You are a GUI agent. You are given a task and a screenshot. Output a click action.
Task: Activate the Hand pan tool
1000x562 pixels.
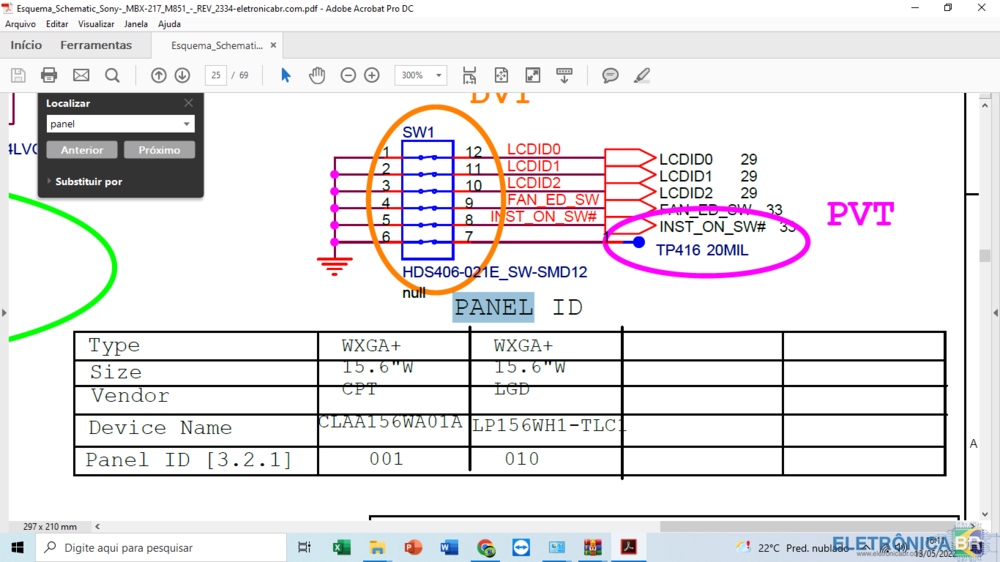(x=317, y=75)
